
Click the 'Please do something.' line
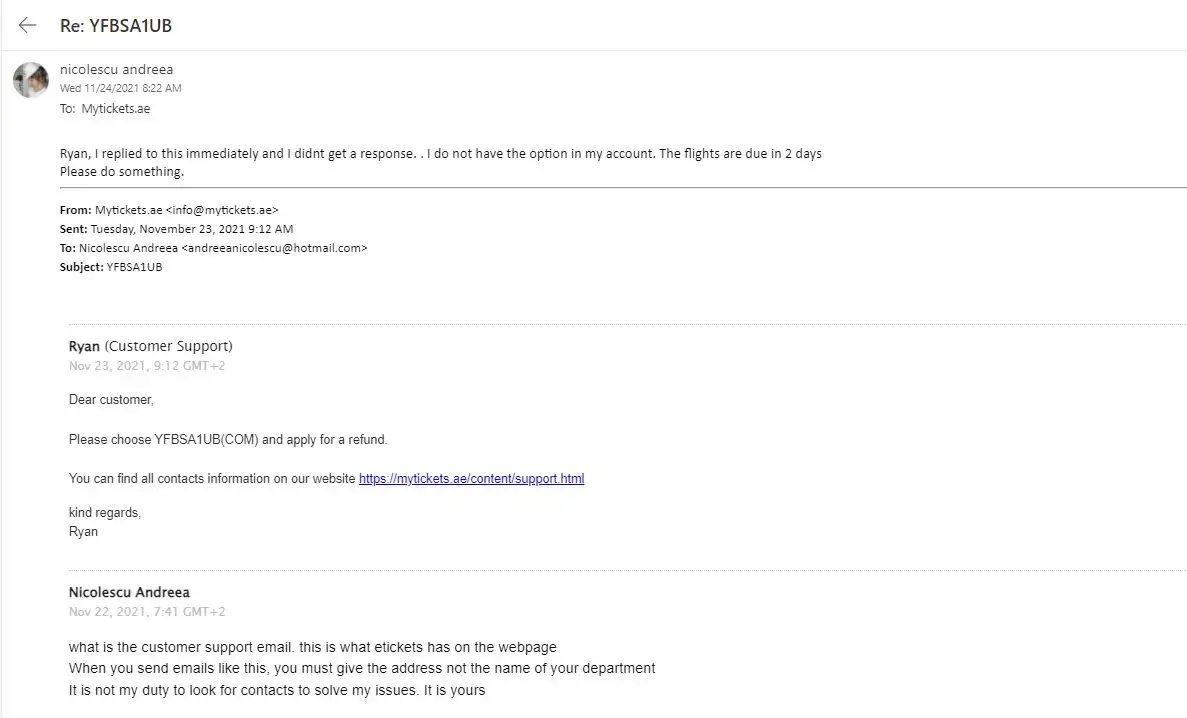click(122, 172)
